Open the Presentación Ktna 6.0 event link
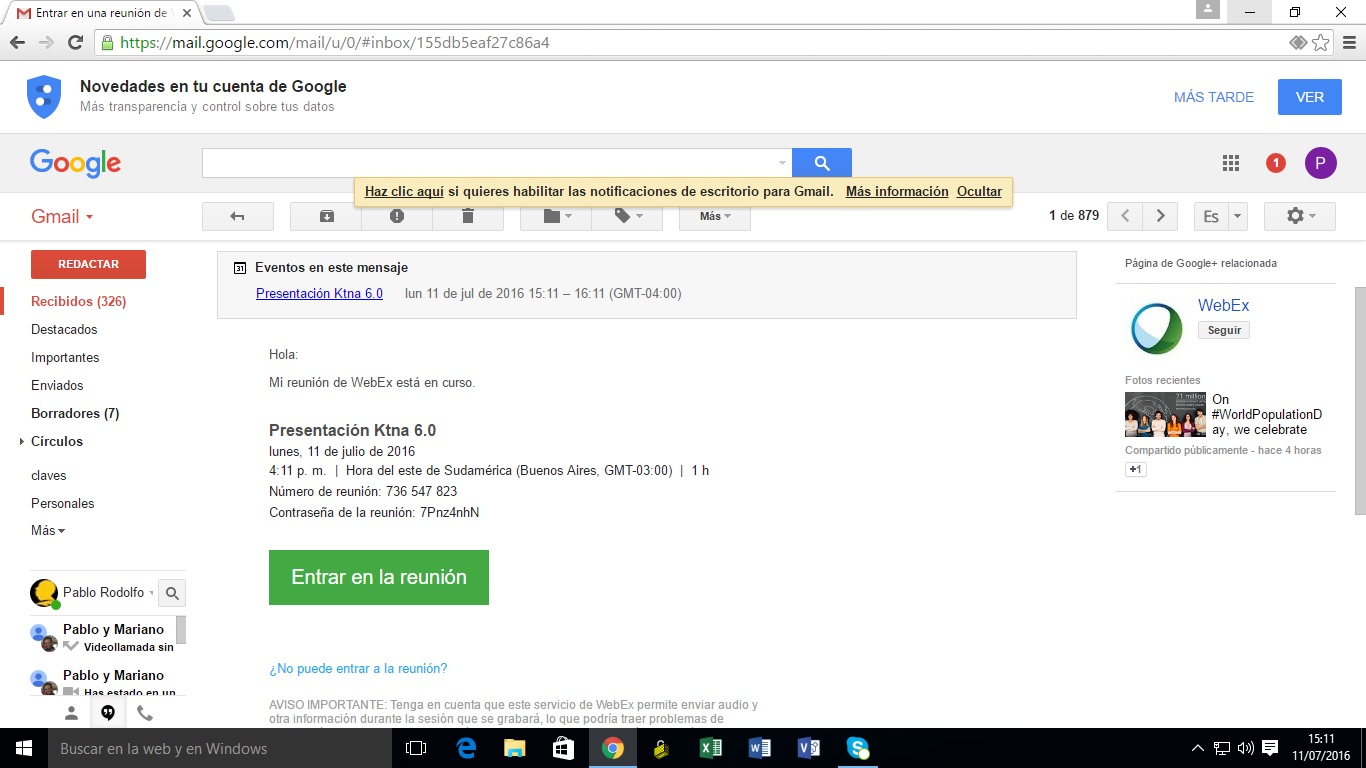This screenshot has width=1366, height=768. (x=319, y=293)
